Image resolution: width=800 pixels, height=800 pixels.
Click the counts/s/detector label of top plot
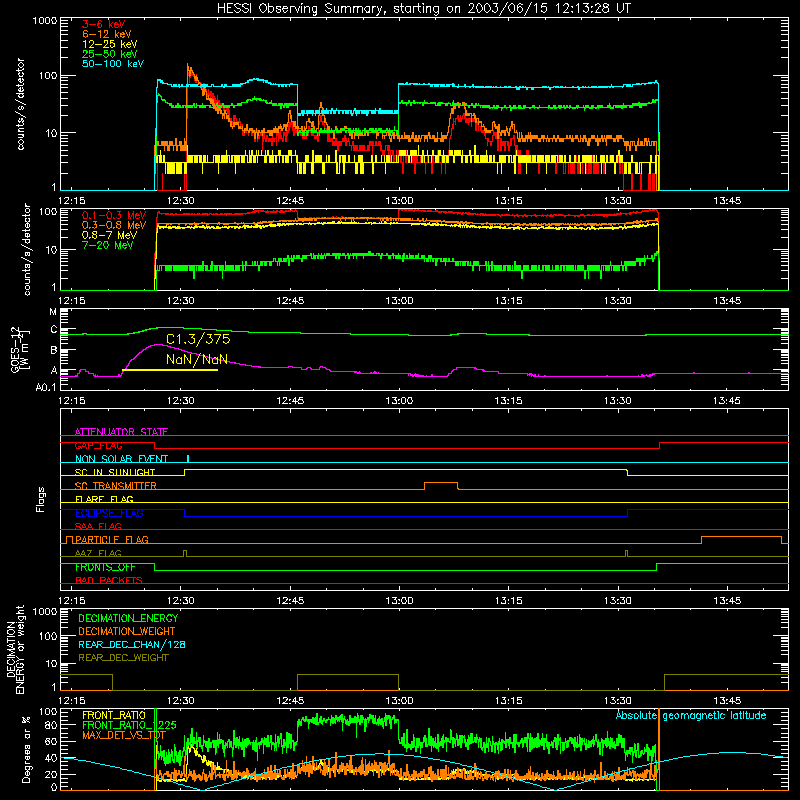(x=20, y=104)
